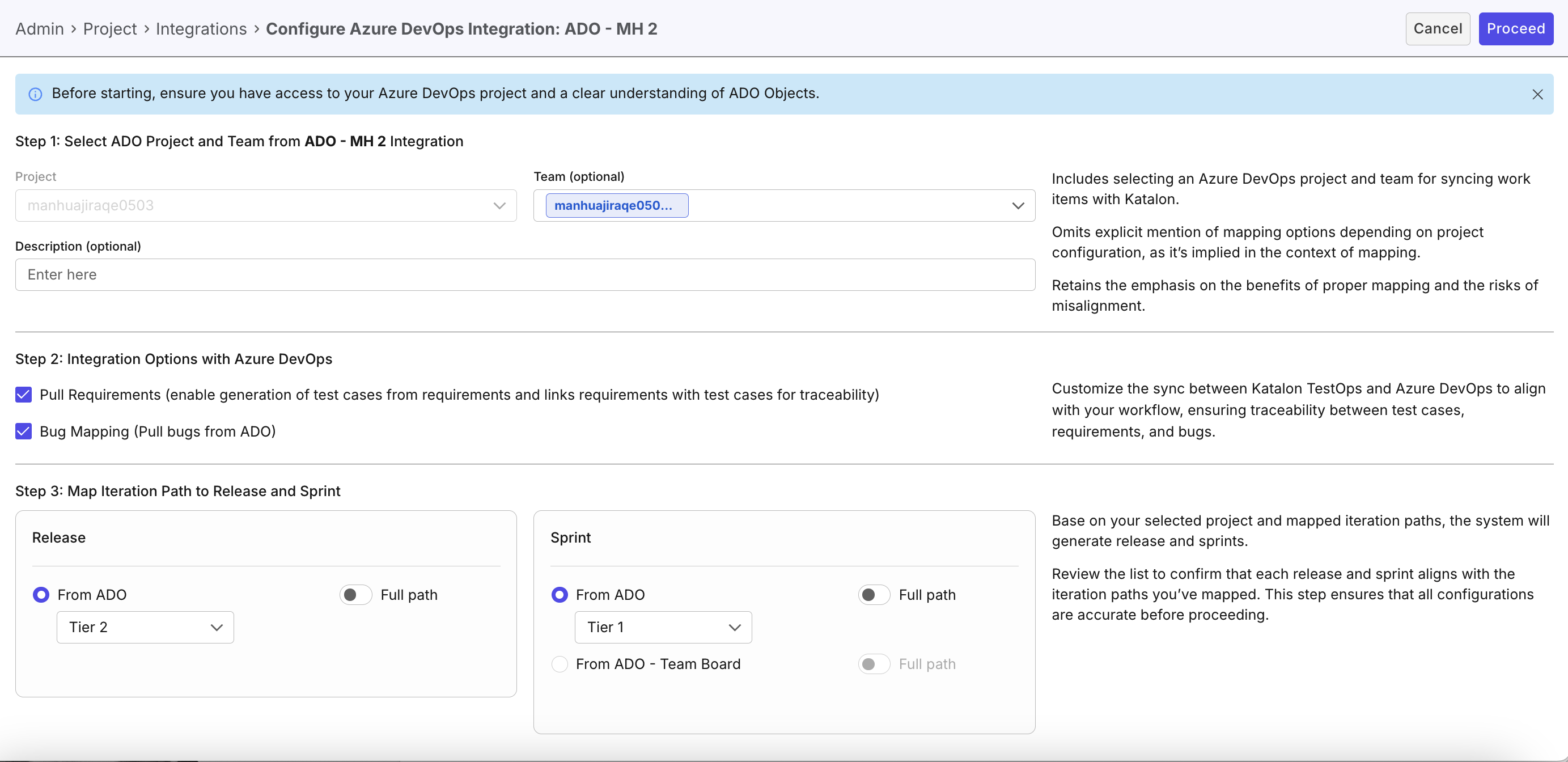Click the Cancel button
The width and height of the screenshot is (1568, 762).
(x=1437, y=28)
